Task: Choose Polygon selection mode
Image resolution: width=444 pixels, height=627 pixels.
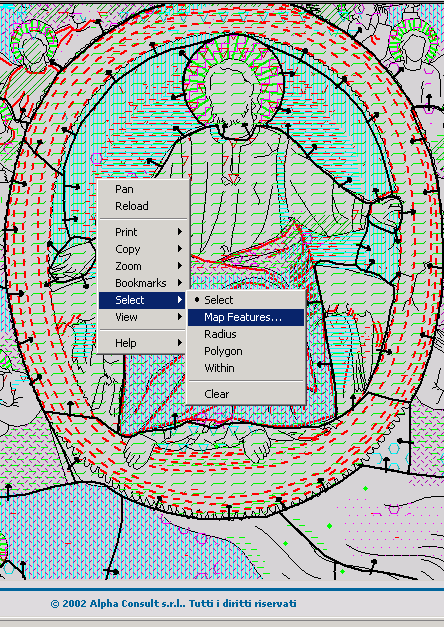Action: [x=246, y=351]
